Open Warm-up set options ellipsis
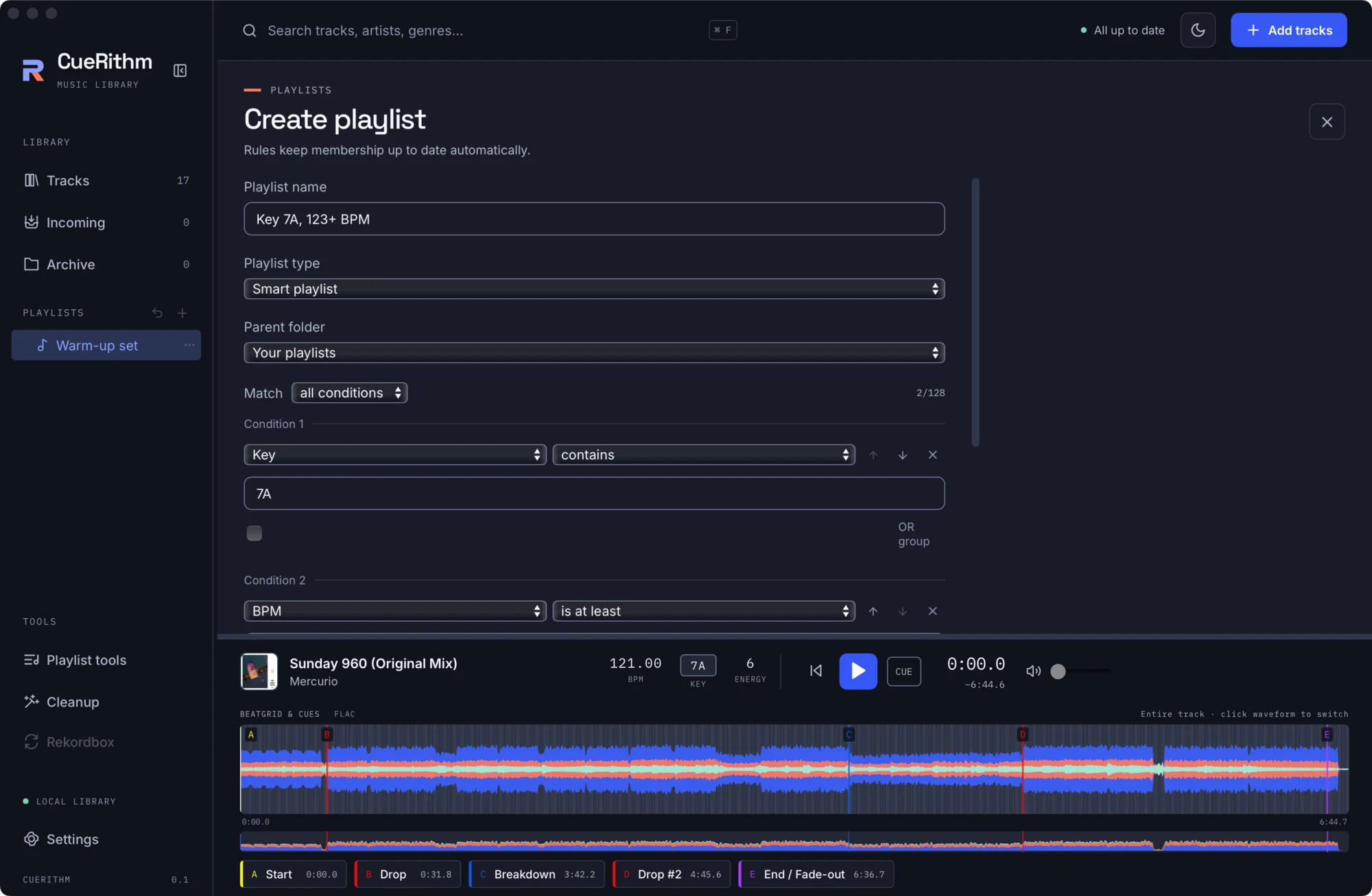 [x=189, y=345]
